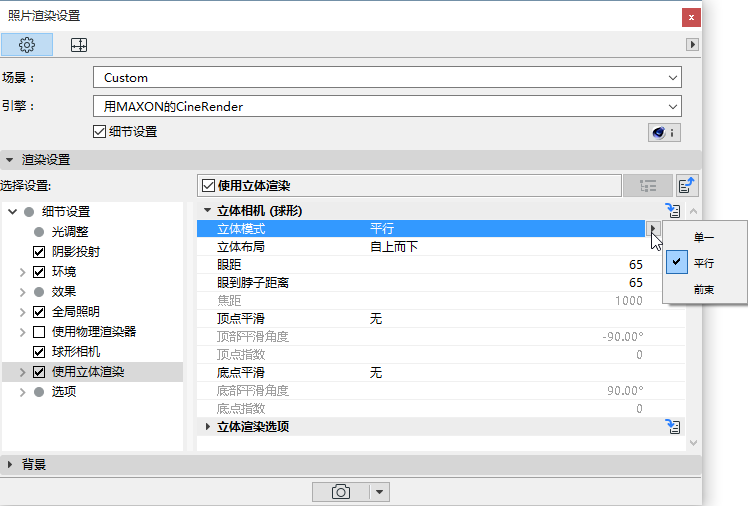Toggle the 使用立体渲染 header checkbox
This screenshot has height=506, width=748.
(208, 186)
